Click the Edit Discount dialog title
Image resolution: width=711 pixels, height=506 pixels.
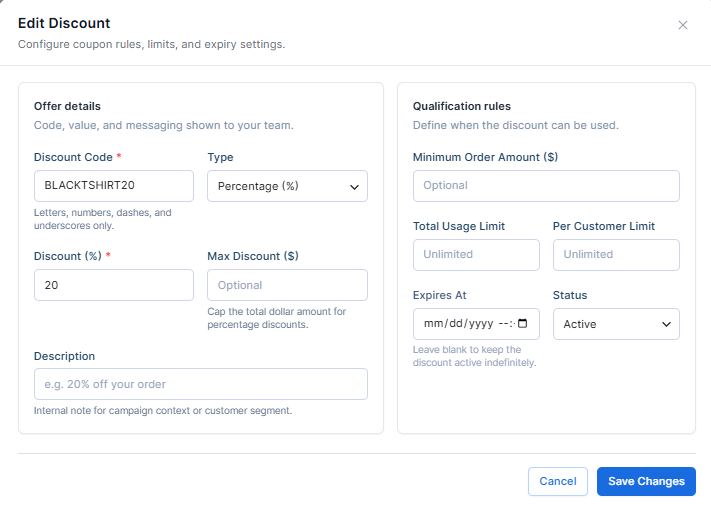click(x=64, y=23)
